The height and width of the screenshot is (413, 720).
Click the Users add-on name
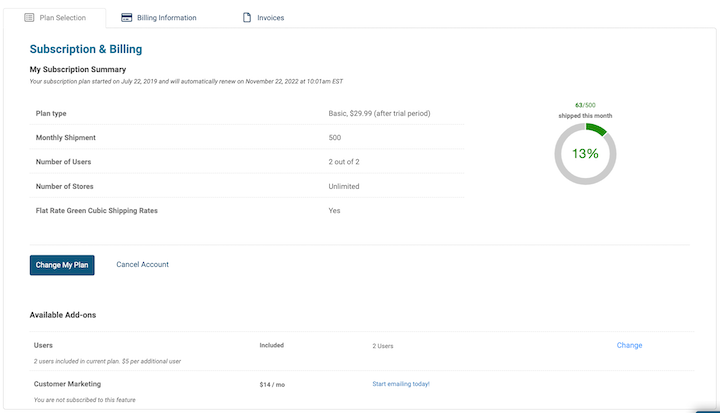43,345
